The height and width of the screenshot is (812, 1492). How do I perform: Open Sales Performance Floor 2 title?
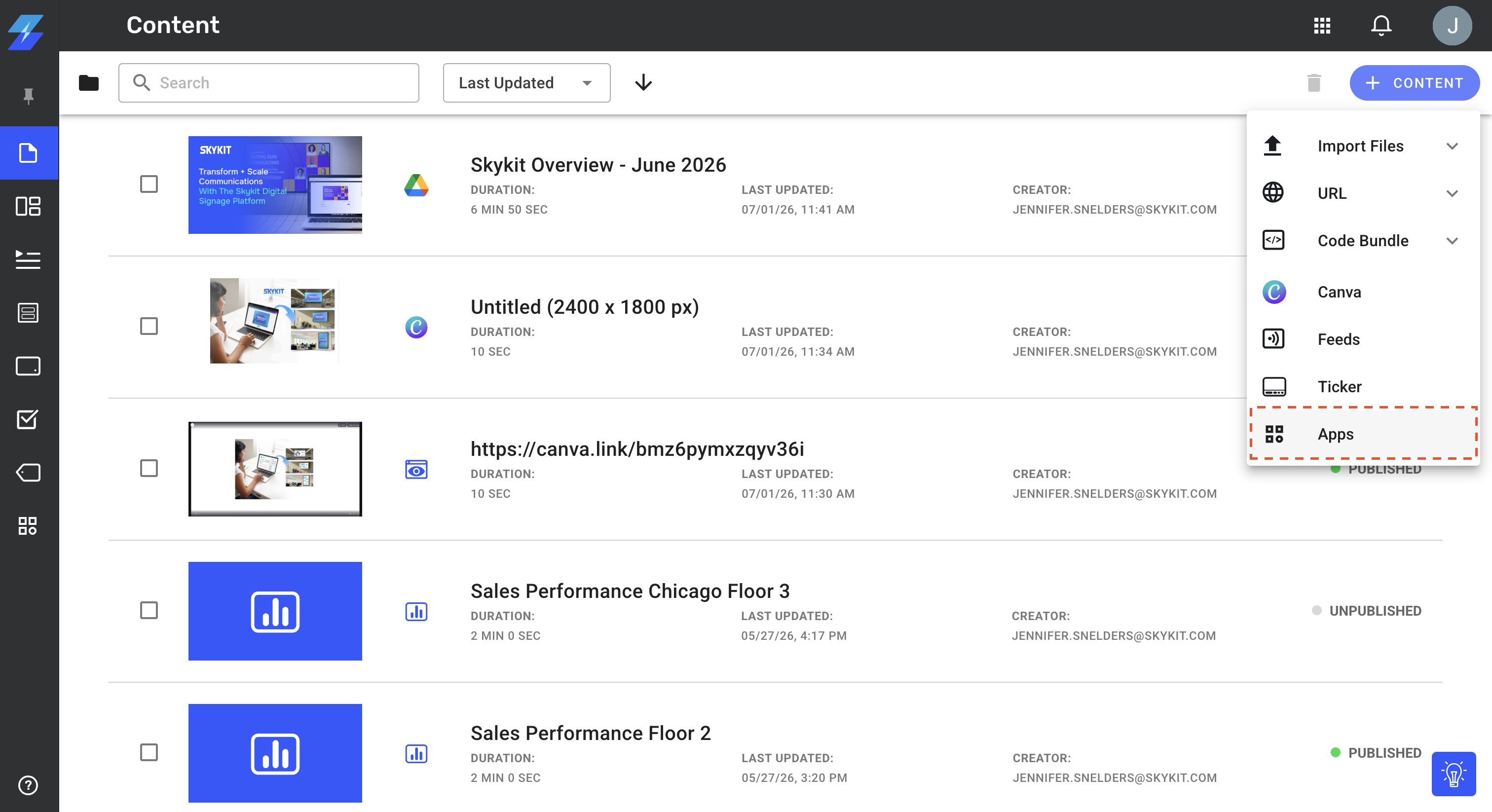click(590, 733)
